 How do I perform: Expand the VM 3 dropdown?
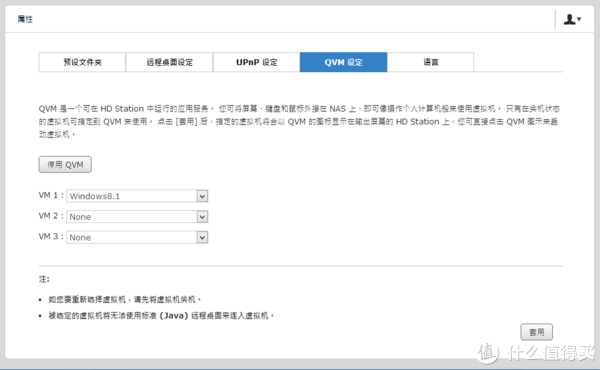[137, 237]
